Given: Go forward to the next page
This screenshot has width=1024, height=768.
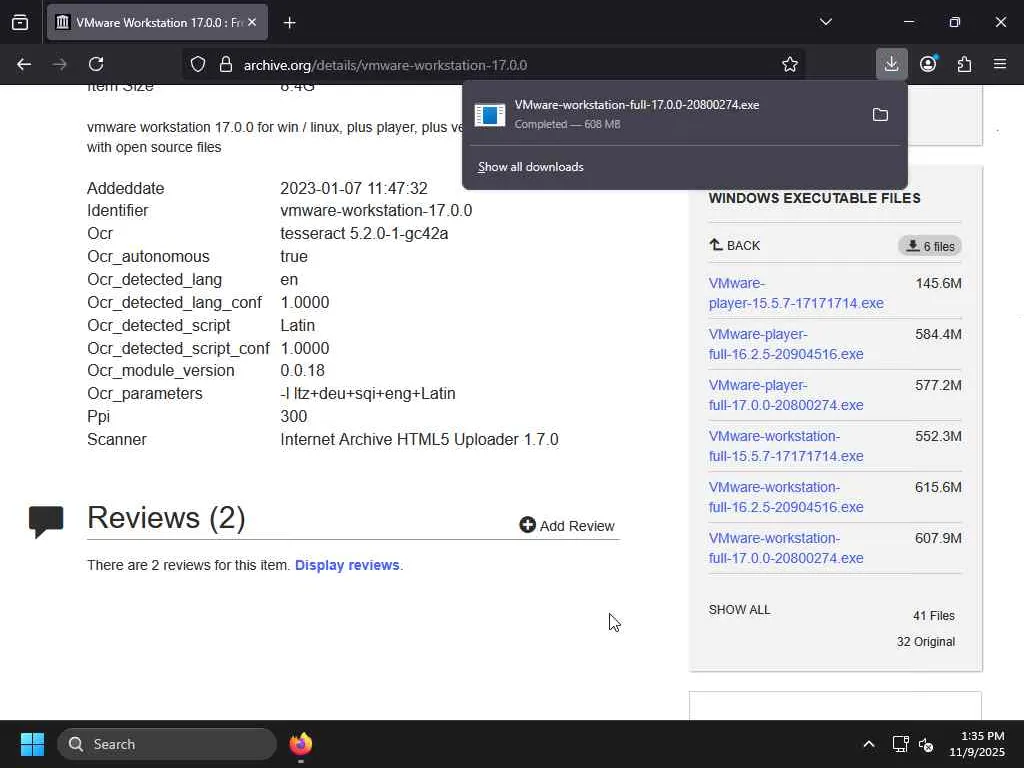Looking at the screenshot, I should click(60, 65).
